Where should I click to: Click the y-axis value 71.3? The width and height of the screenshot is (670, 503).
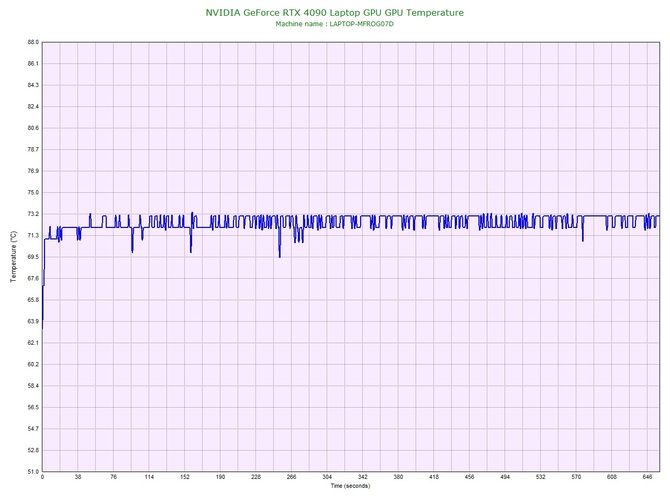33,235
